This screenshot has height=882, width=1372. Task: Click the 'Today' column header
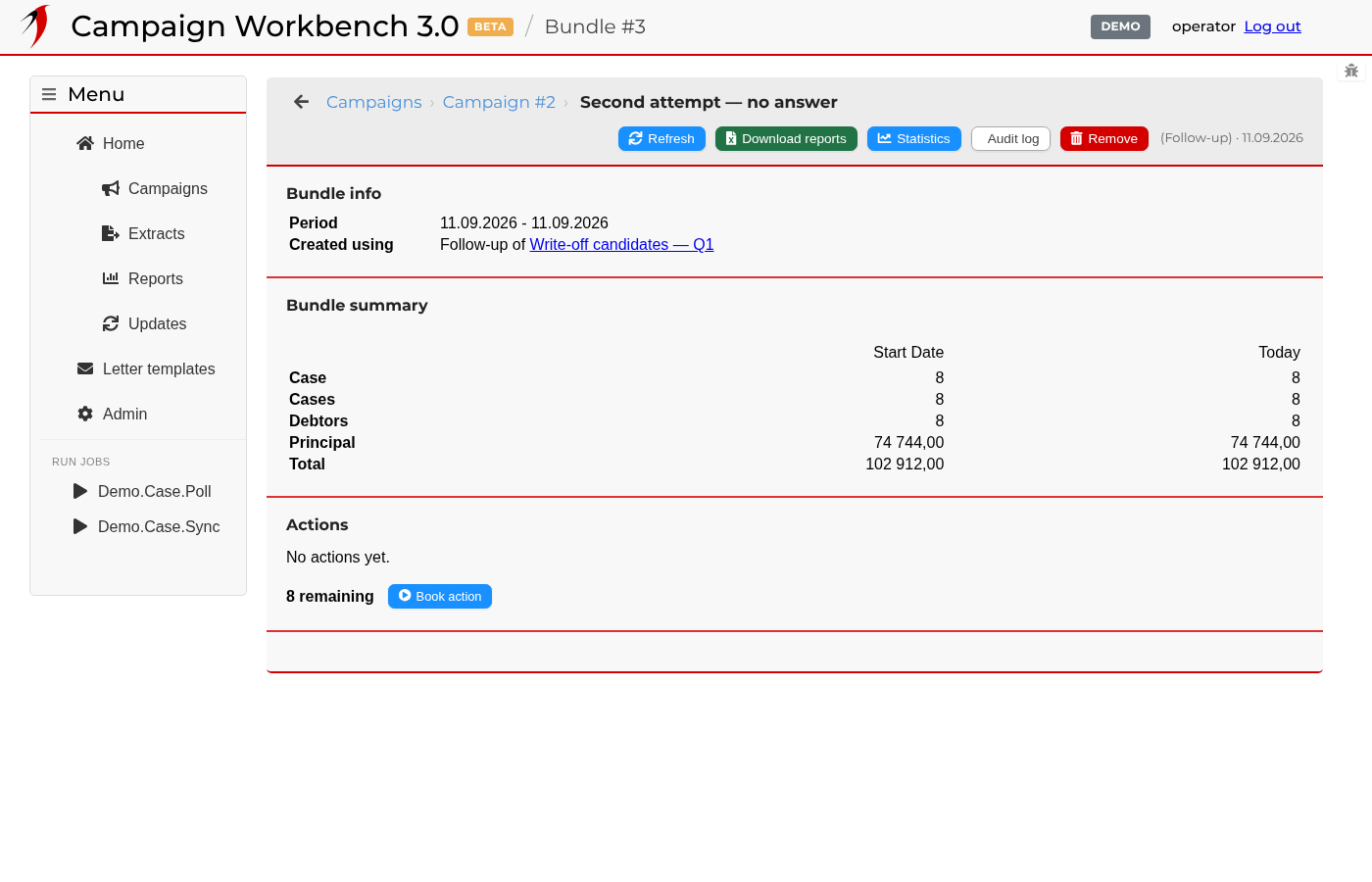pos(1279,352)
